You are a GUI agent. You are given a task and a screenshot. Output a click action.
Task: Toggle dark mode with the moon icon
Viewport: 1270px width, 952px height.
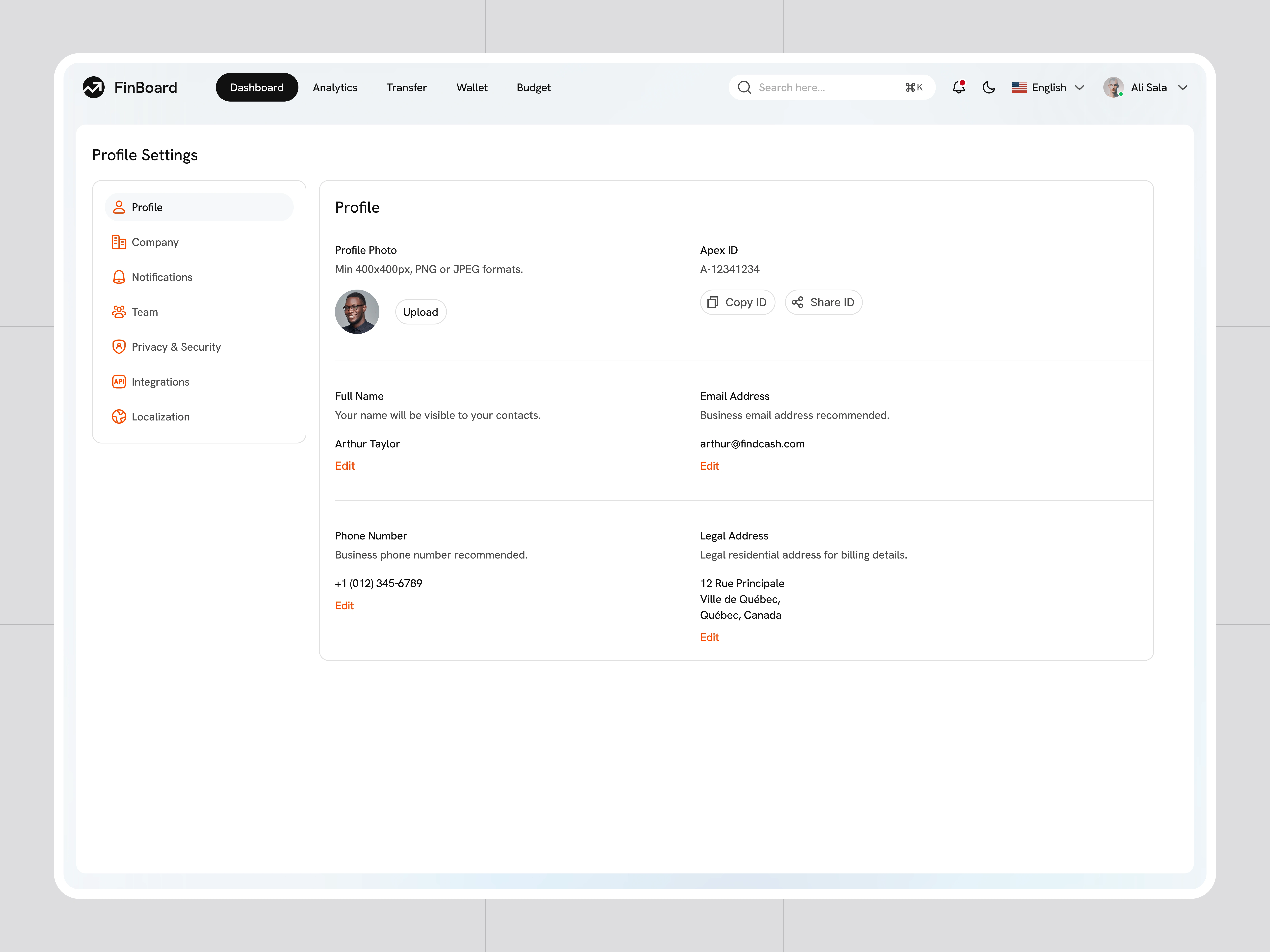pos(989,87)
